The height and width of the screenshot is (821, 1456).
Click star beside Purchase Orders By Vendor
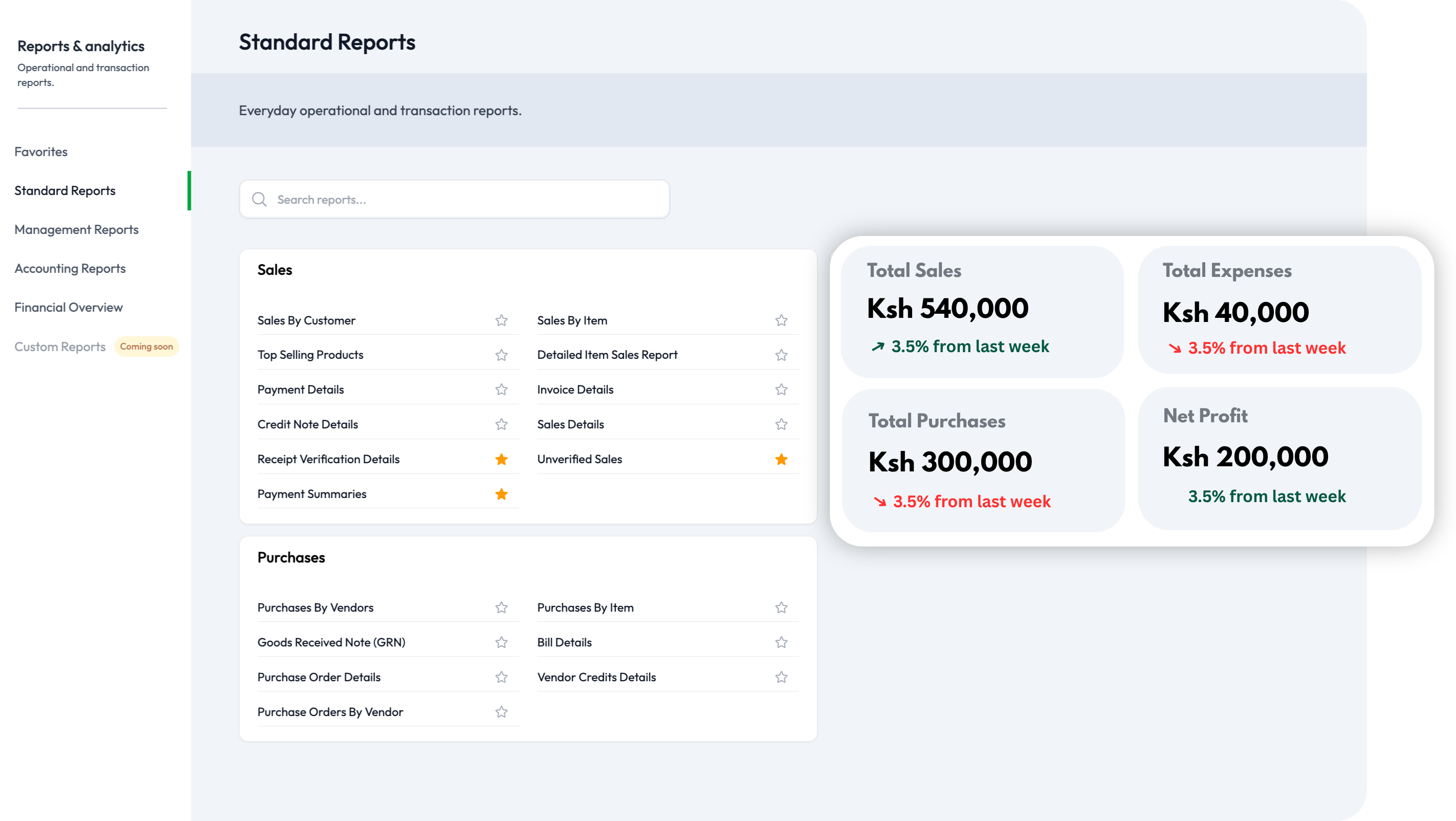501,712
